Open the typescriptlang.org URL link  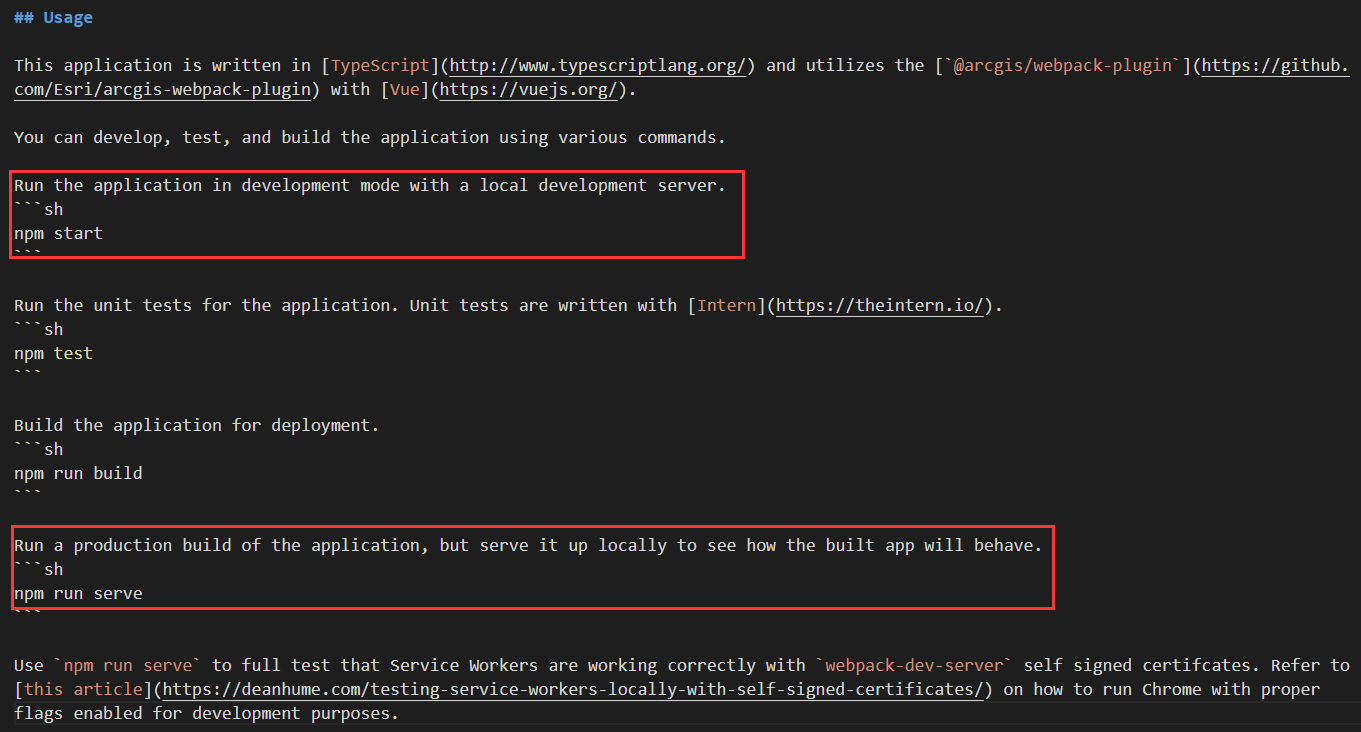(598, 65)
